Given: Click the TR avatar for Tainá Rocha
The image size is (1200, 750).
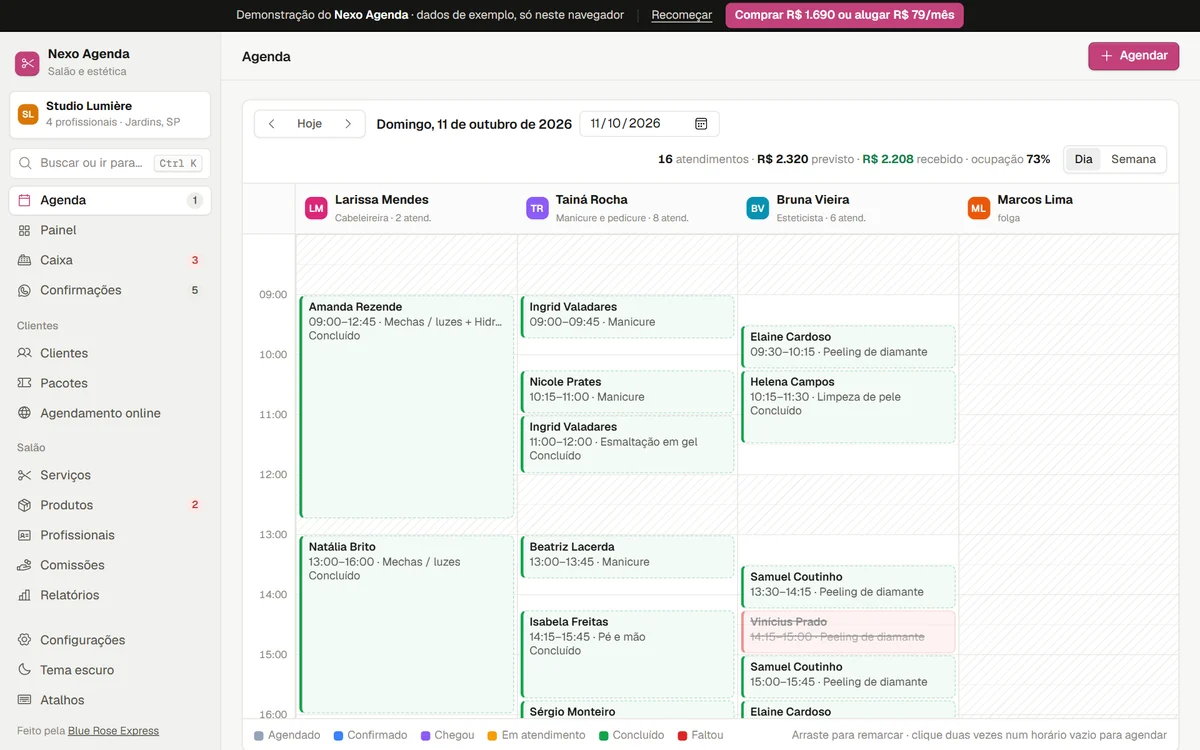Looking at the screenshot, I should (x=537, y=208).
